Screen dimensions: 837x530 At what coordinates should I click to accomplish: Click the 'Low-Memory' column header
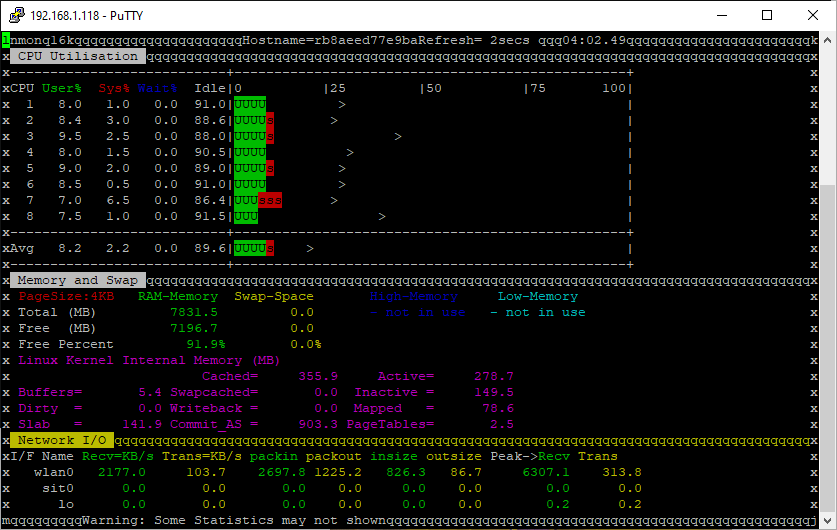coord(538,296)
